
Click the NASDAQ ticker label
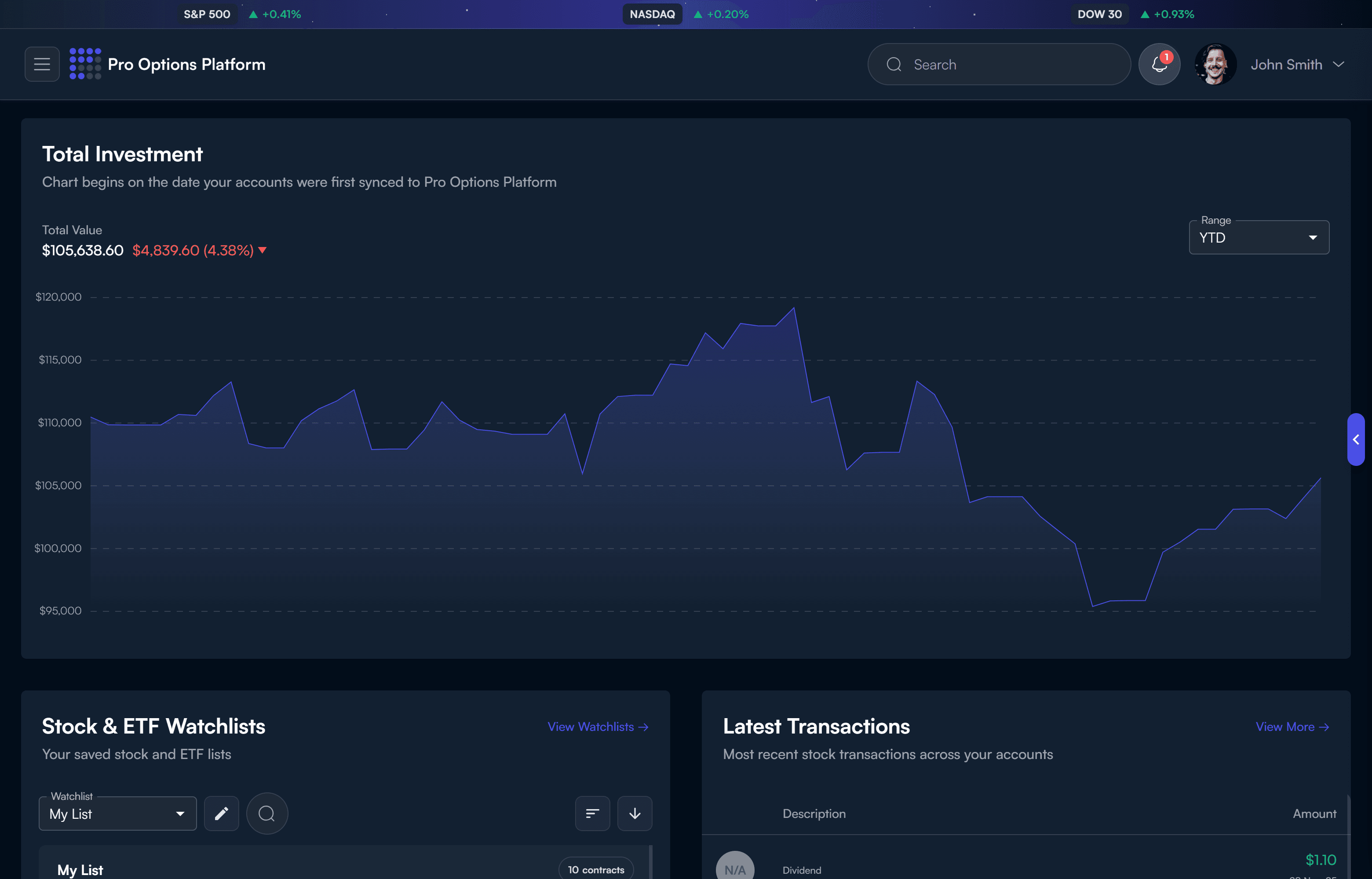(x=652, y=14)
